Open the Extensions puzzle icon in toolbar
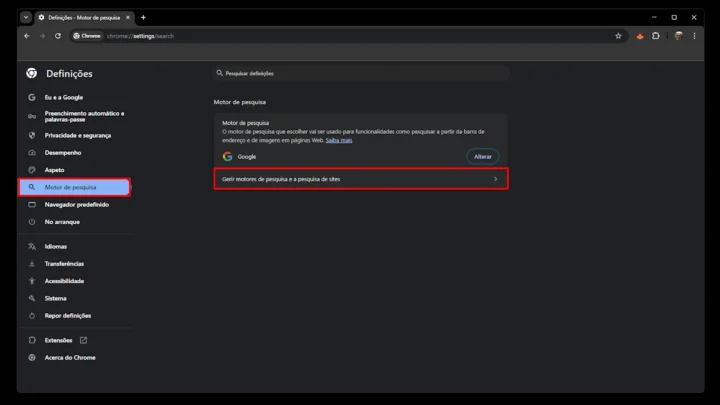The width and height of the screenshot is (720, 405). pyautogui.click(x=656, y=36)
